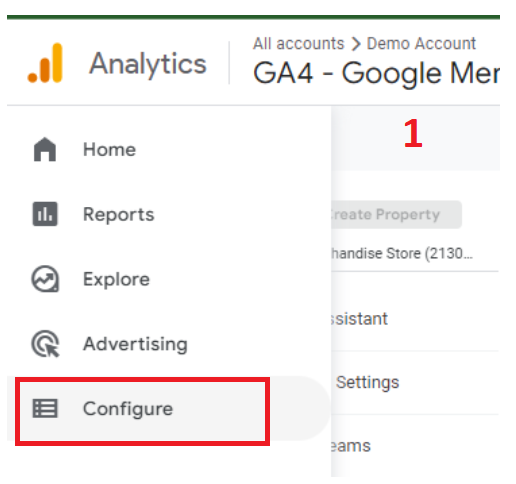This screenshot has width=516, height=484.
Task: Follow the All accounts breadcrumb link
Action: 298,44
